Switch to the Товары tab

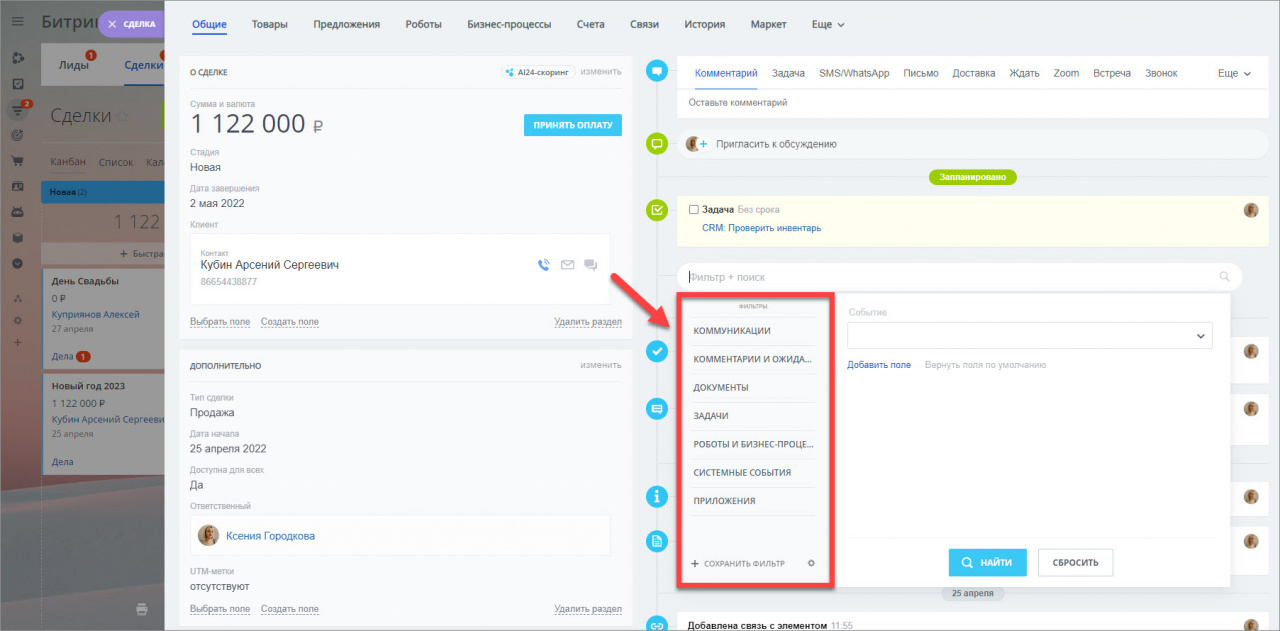(270, 24)
